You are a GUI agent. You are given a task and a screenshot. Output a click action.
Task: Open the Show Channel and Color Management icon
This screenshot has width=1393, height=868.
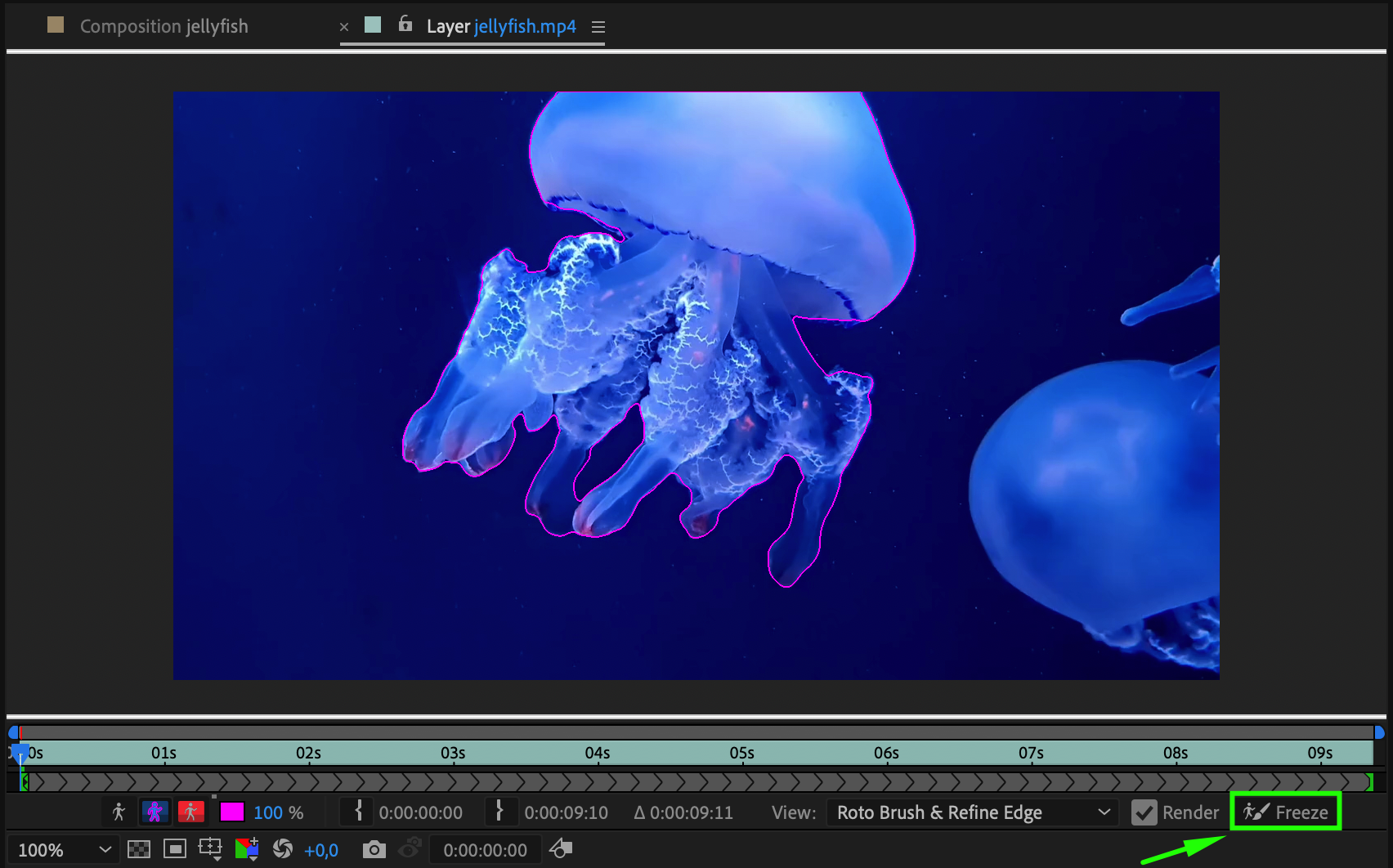click(x=247, y=849)
